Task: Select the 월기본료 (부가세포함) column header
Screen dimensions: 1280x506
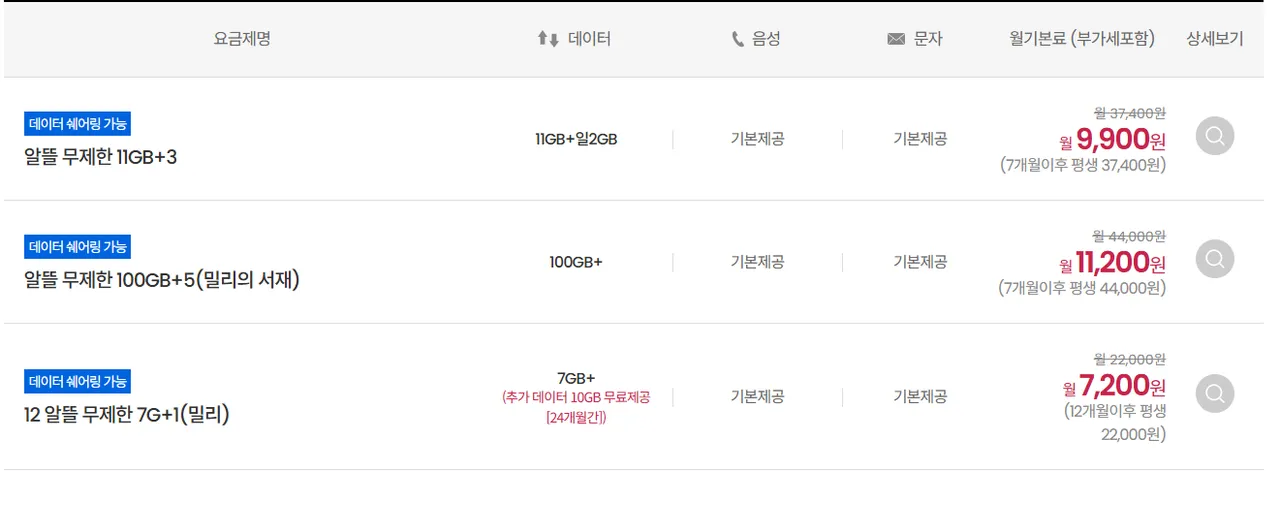Action: coord(1082,39)
